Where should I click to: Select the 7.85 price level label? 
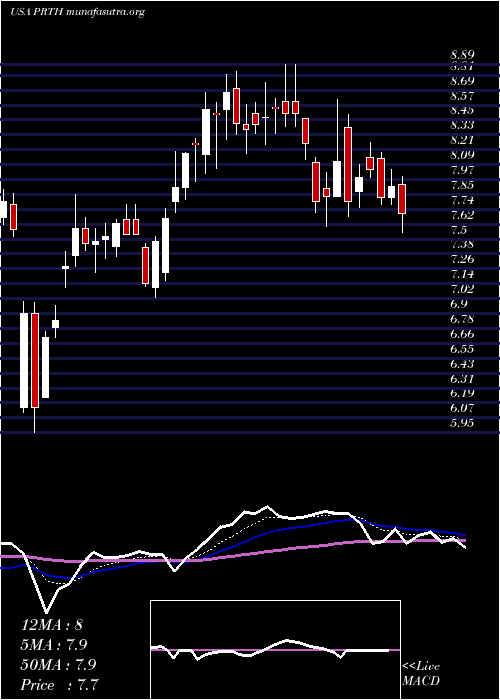[x=462, y=185]
